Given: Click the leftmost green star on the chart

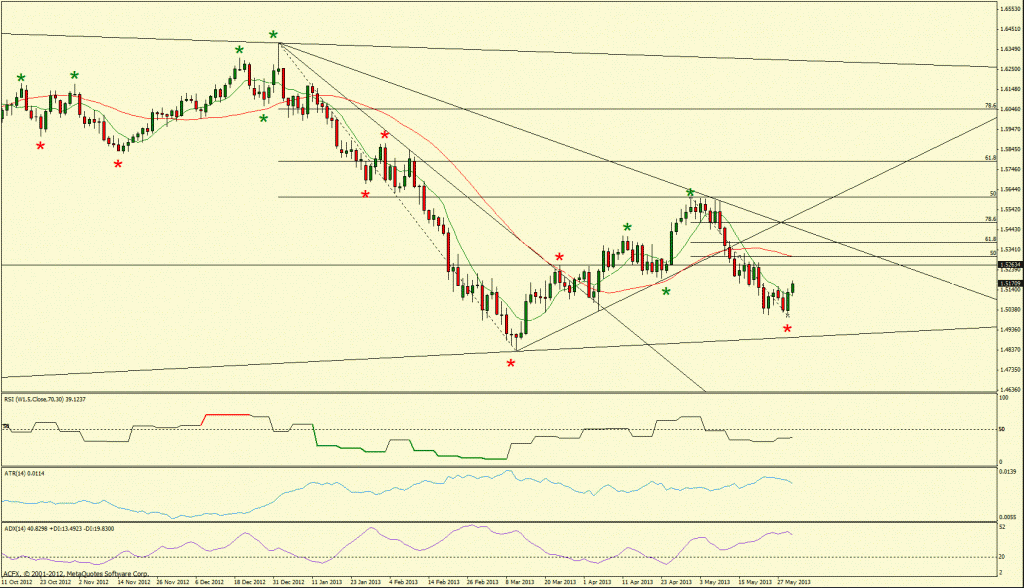Looking at the screenshot, I should tap(21, 77).
